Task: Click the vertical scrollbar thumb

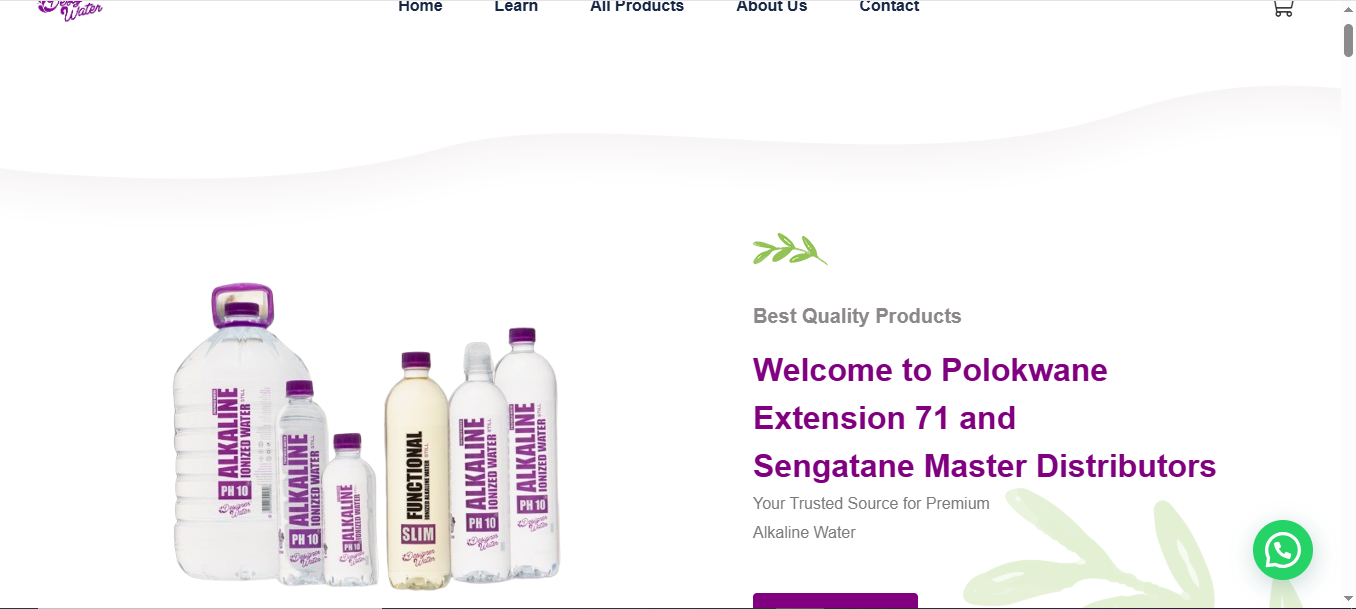Action: point(1348,40)
